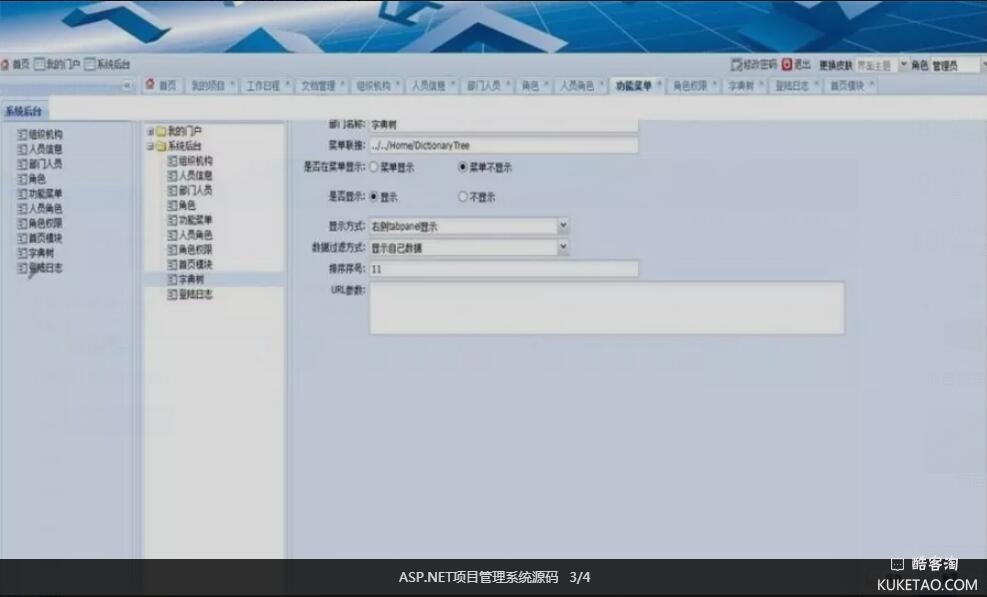Viewport: 987px width, 597px height.
Task: Select 人员角色 row in the menu tree
Action: 214,235
